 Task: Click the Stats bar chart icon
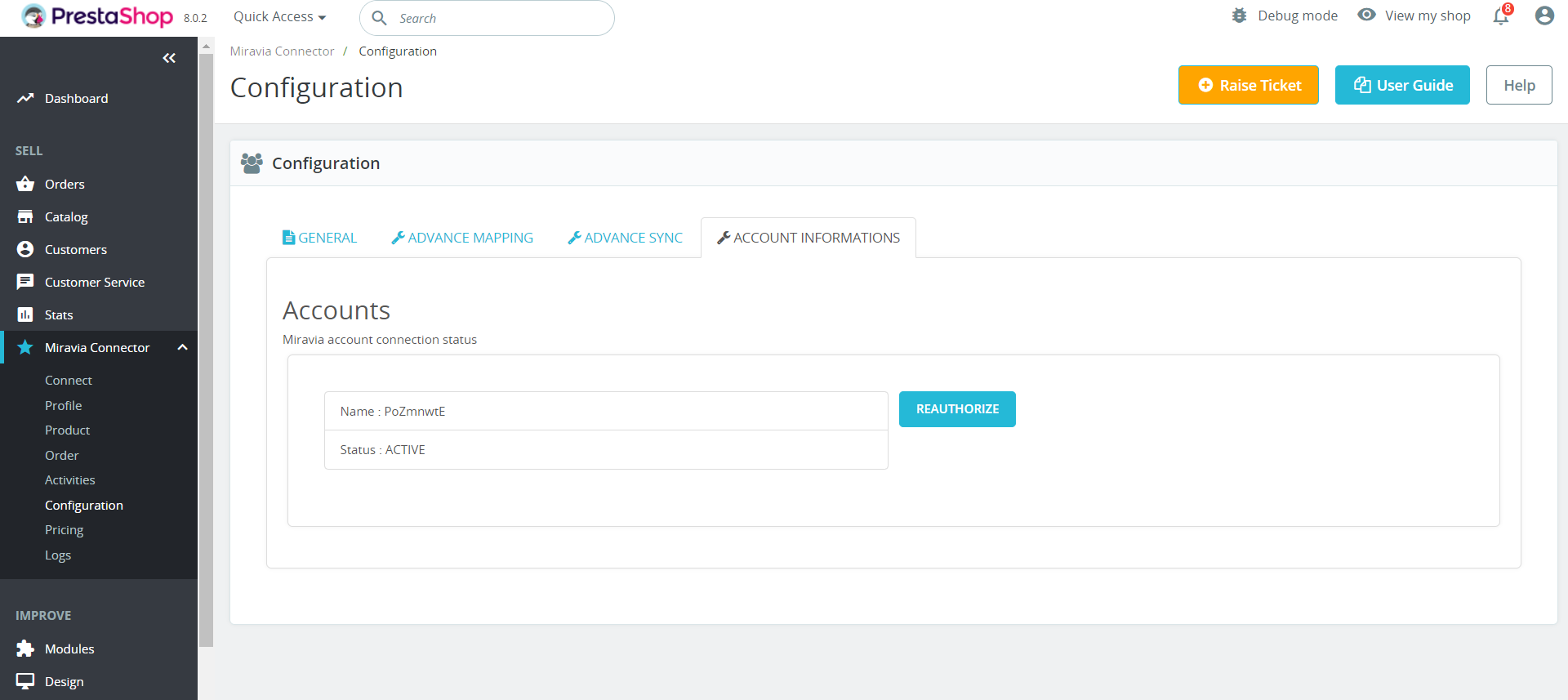pos(25,314)
